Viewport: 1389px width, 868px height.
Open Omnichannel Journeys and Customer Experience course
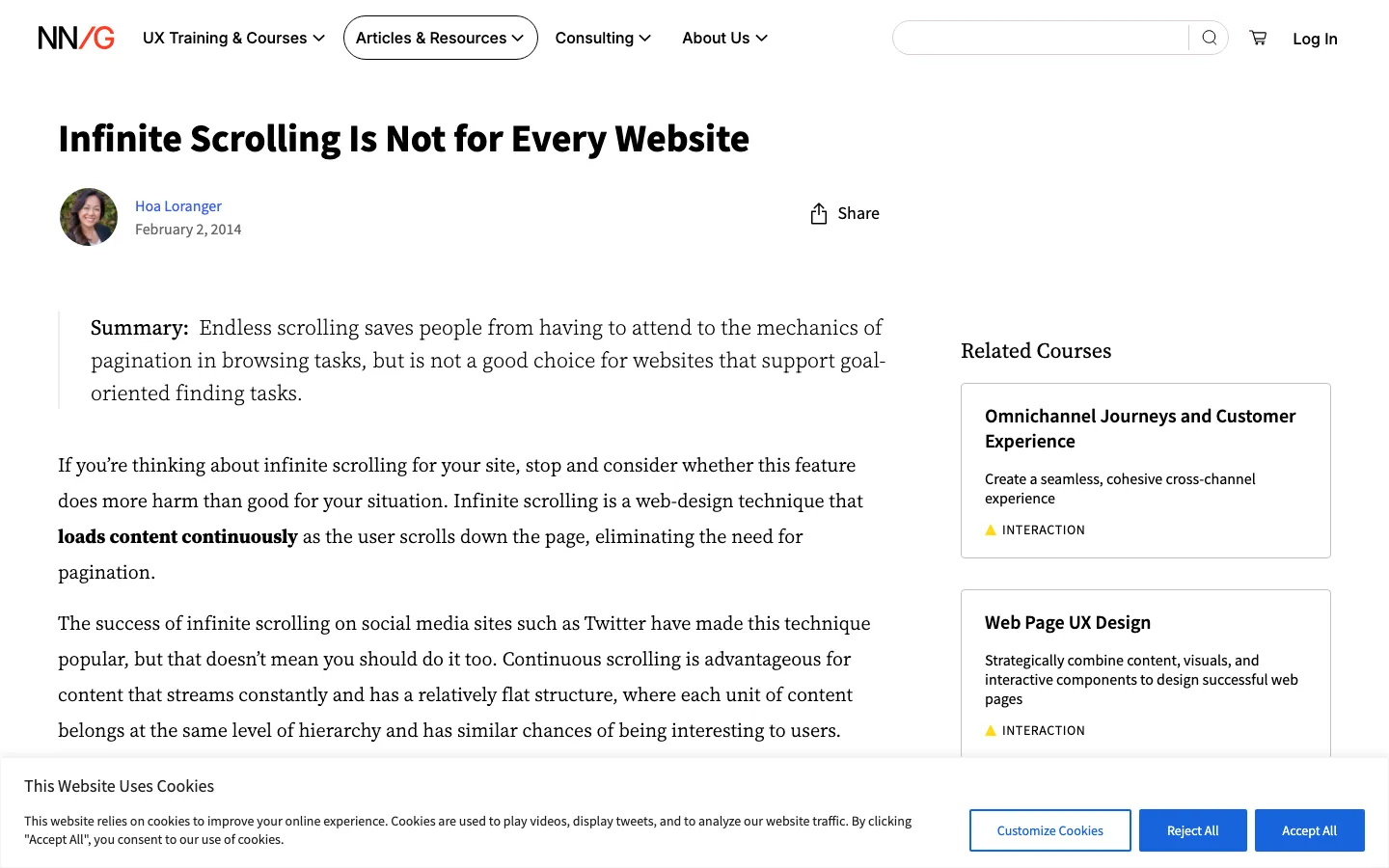(1140, 428)
